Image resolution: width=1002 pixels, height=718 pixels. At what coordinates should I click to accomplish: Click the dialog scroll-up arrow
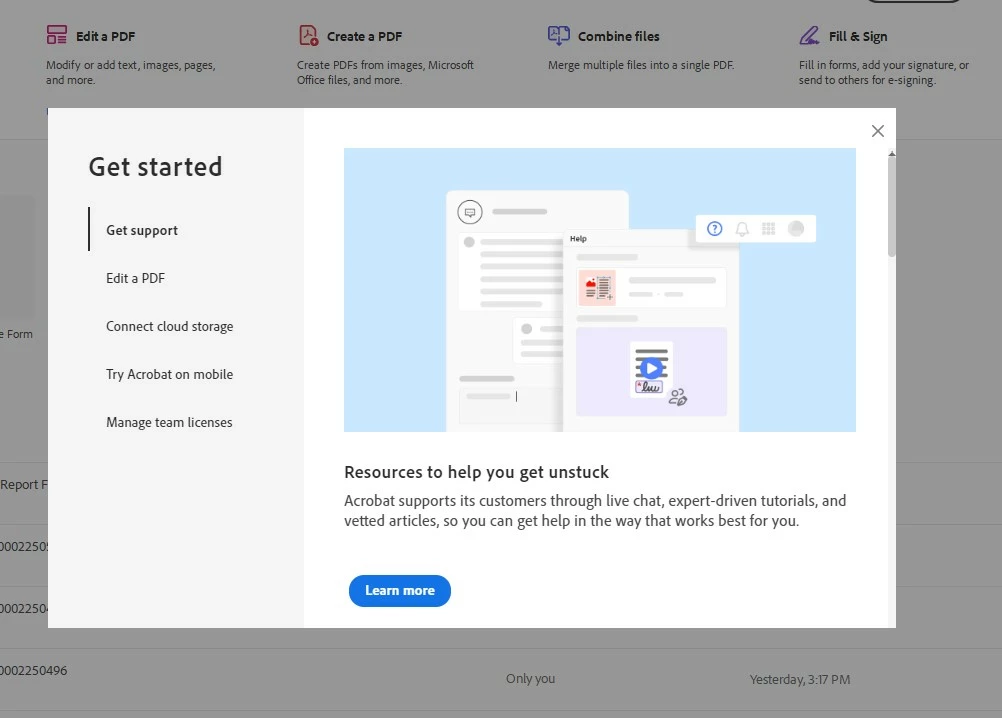click(891, 153)
